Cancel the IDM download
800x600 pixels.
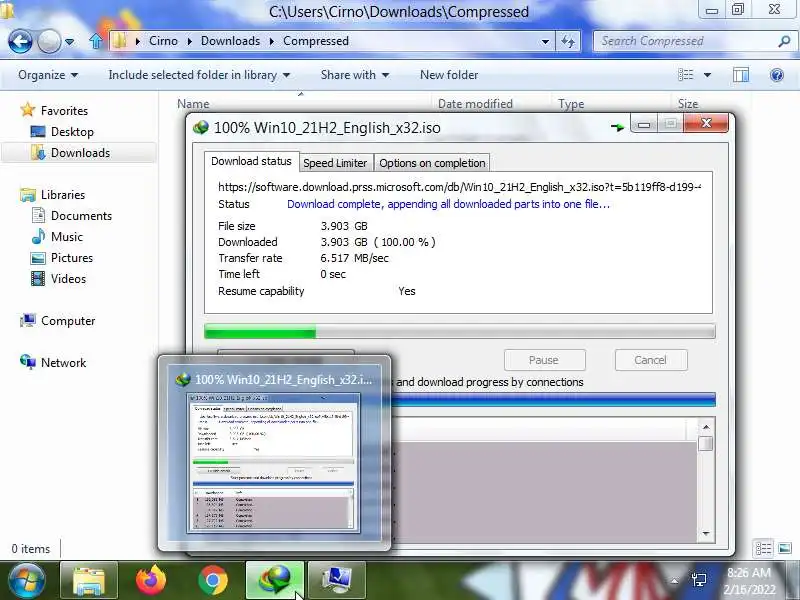pyautogui.click(x=651, y=360)
